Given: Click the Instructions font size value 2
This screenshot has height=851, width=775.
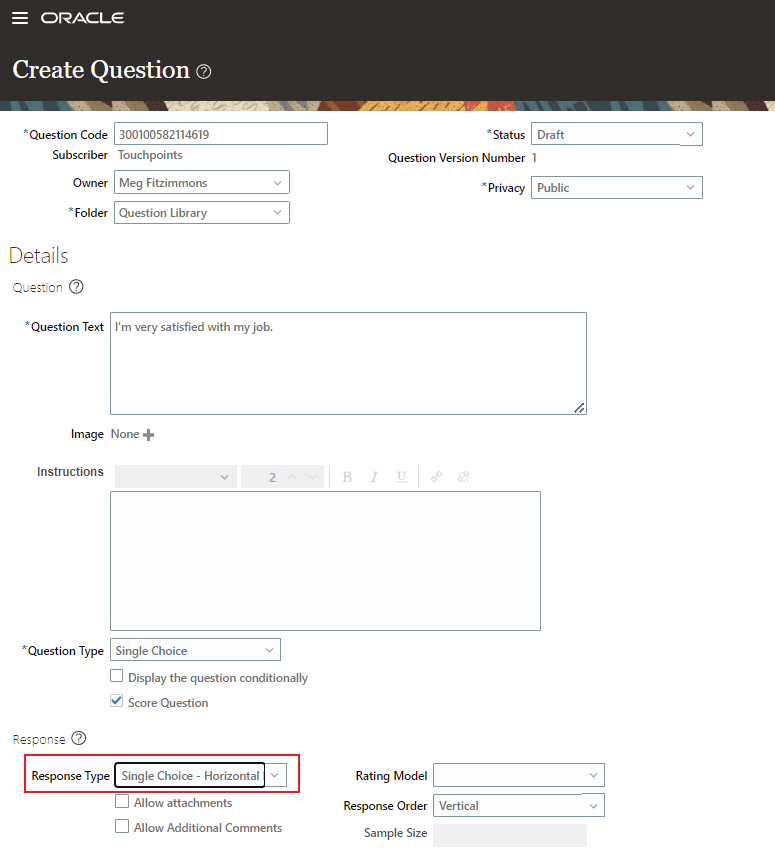Looking at the screenshot, I should [x=272, y=477].
